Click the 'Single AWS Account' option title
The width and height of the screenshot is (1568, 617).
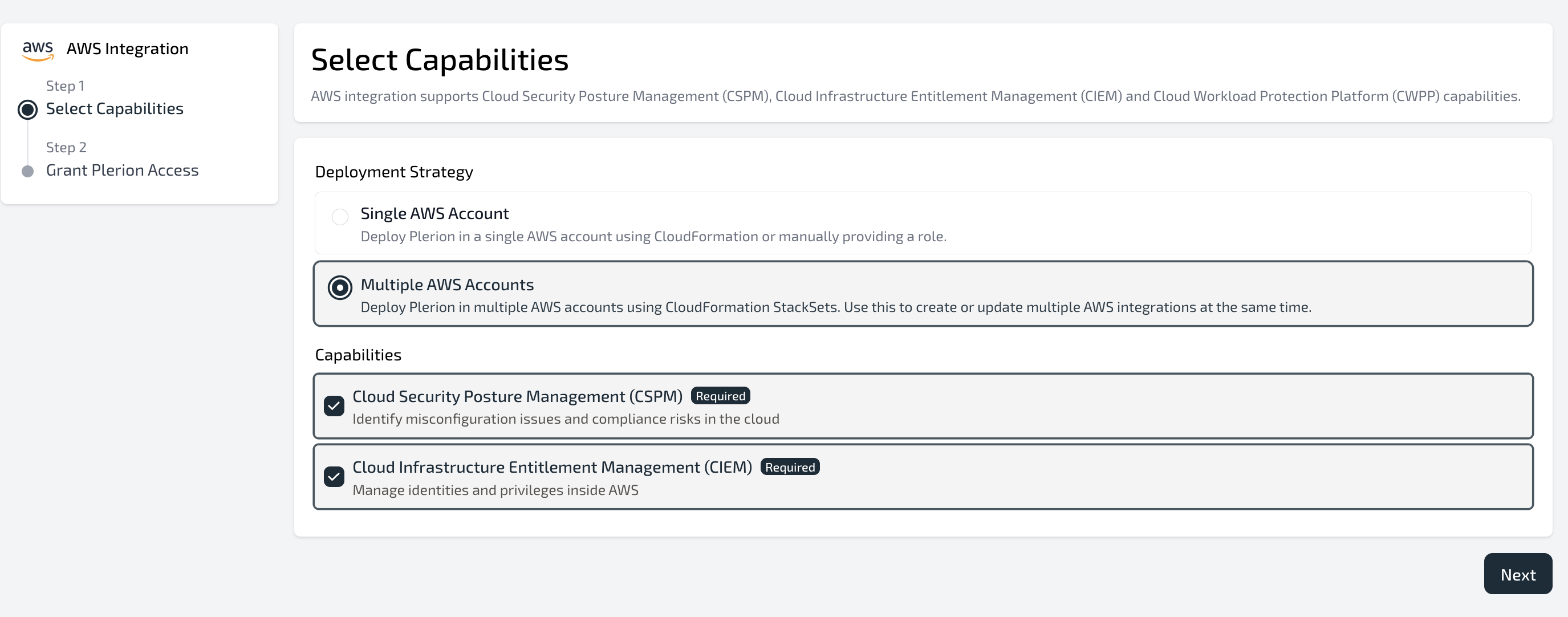click(434, 214)
